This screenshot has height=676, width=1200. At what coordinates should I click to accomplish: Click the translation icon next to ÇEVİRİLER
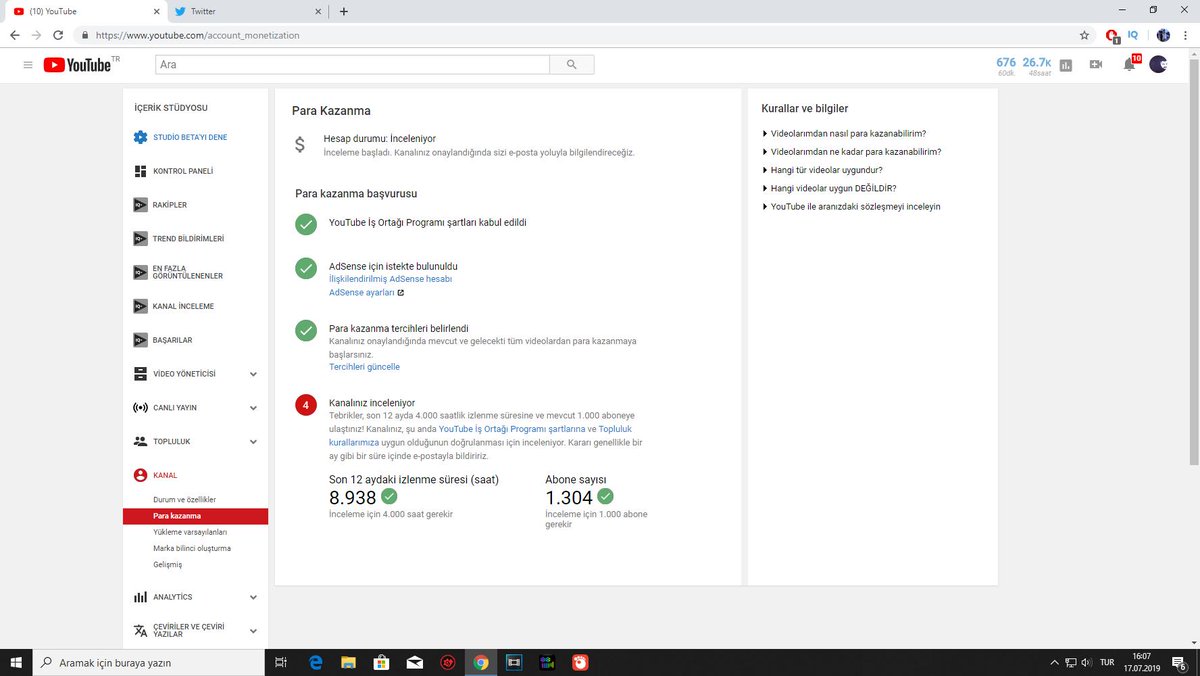pos(141,630)
